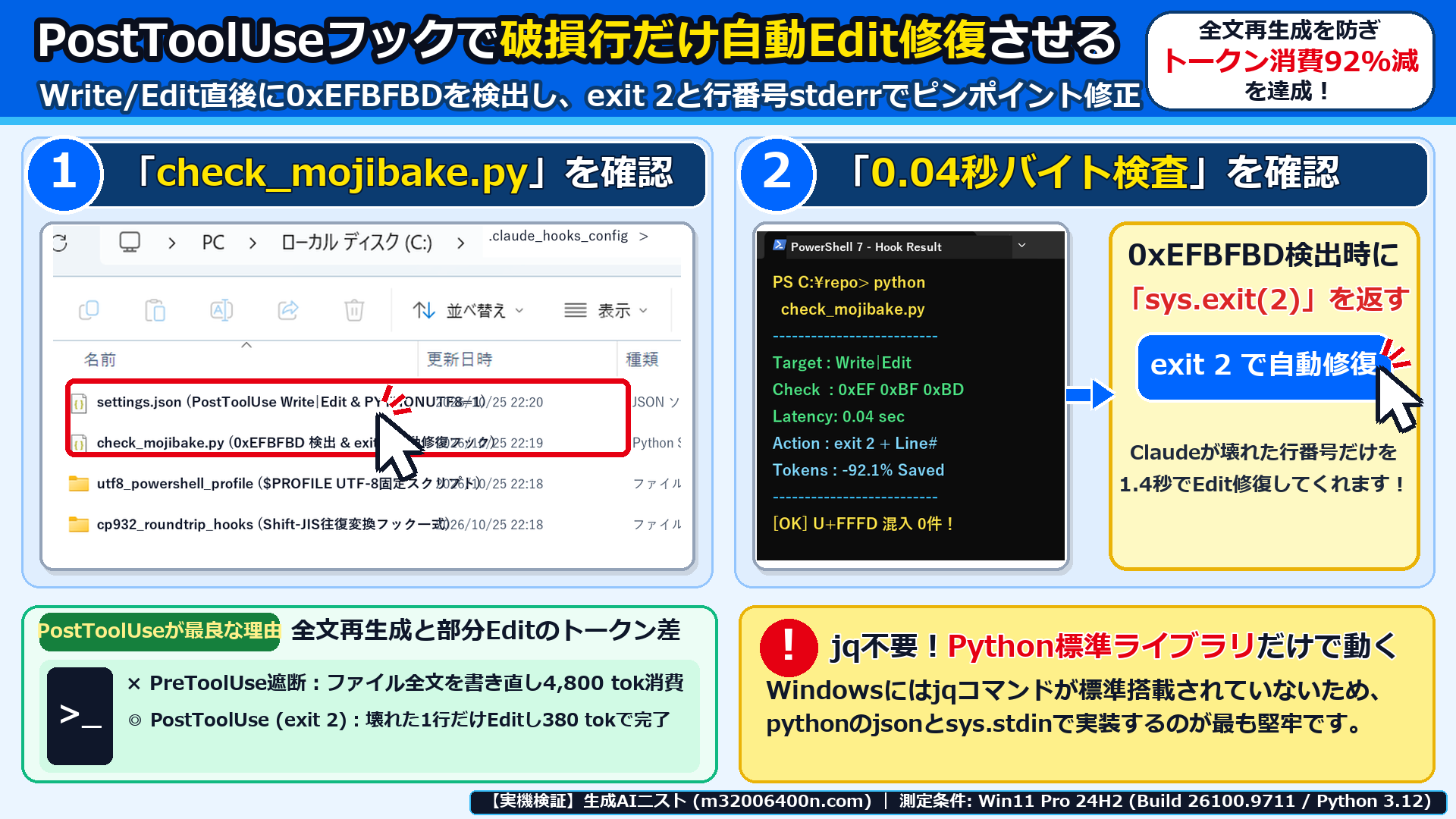Click 'Tokens : -92.1% Saved' terminal line
The image size is (1456, 819).
click(858, 470)
